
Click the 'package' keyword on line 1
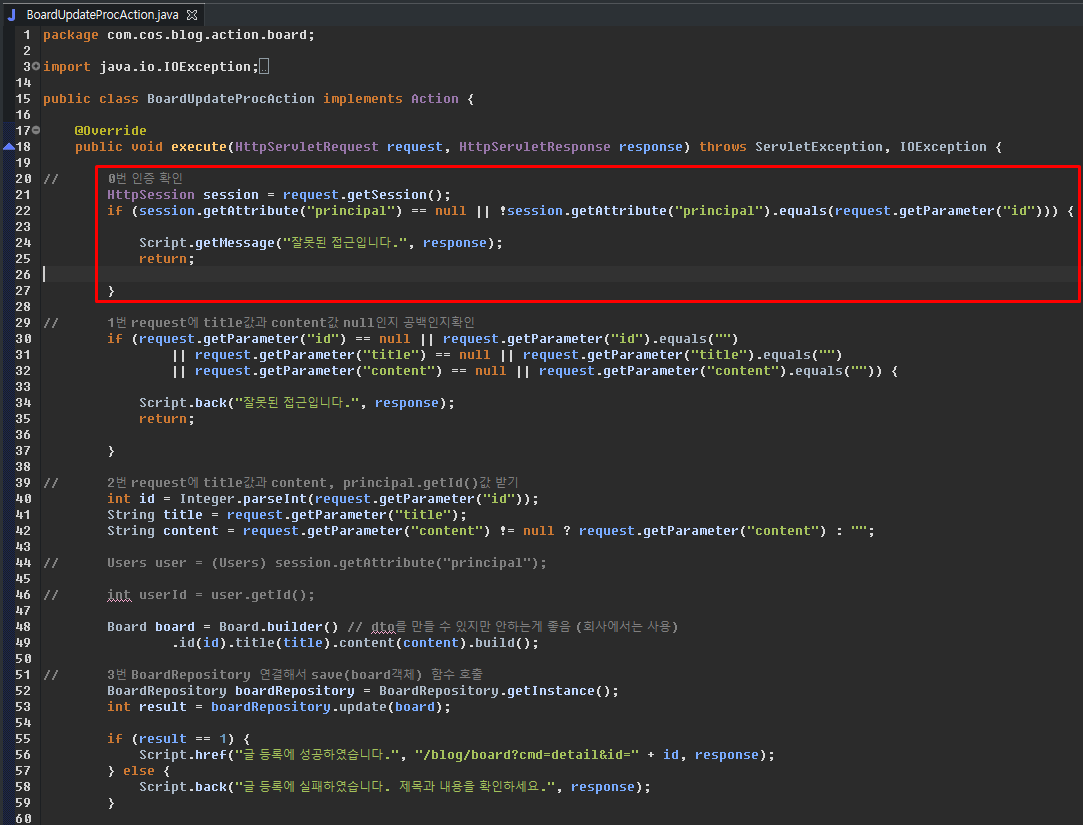pos(70,35)
